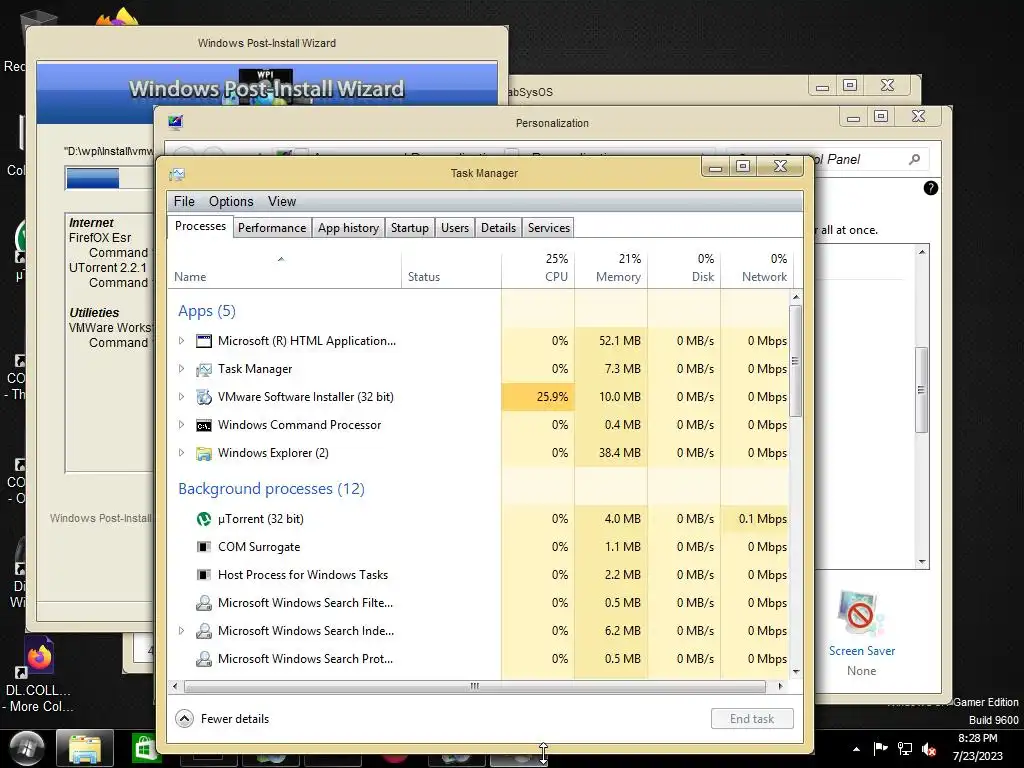Collapse view using Fewer details arrow

[x=185, y=719]
